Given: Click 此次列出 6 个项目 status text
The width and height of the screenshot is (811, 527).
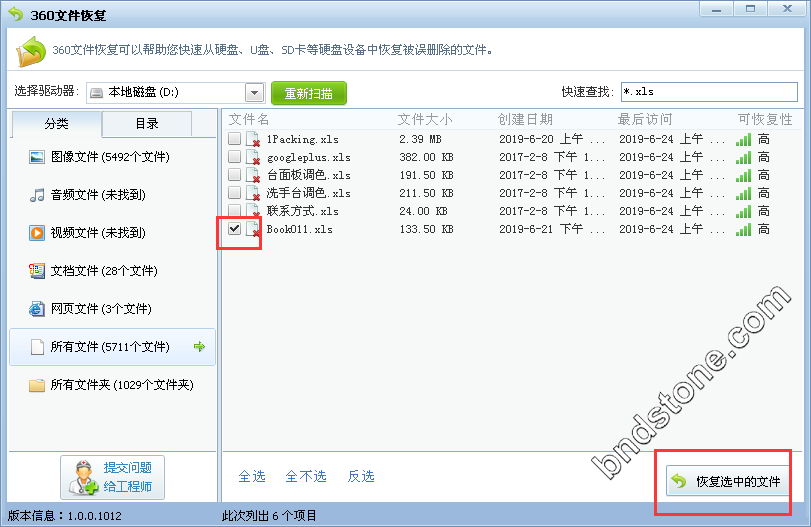Looking at the screenshot, I should tap(269, 516).
